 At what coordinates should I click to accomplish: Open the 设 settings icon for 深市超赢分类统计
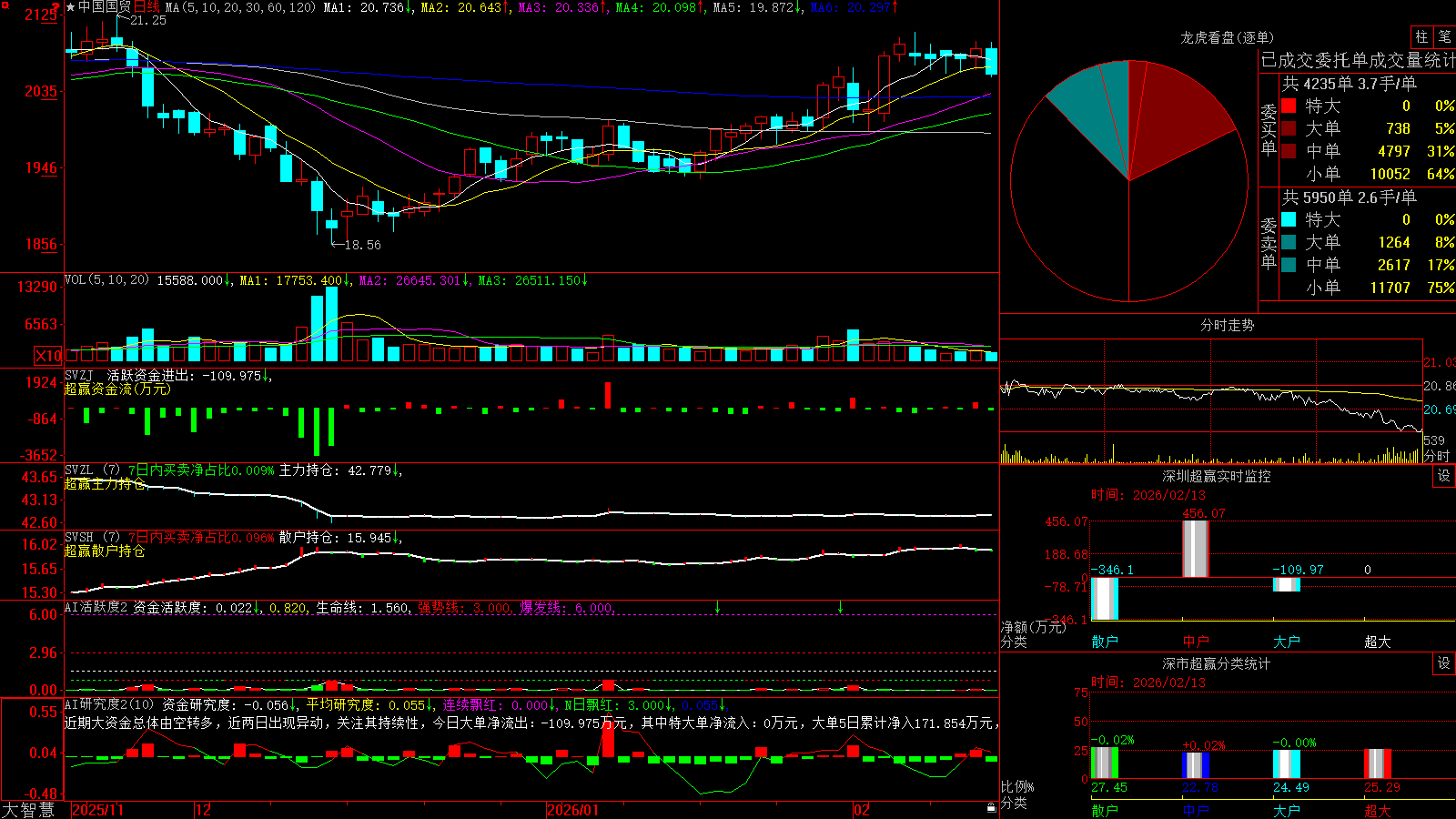(1444, 663)
